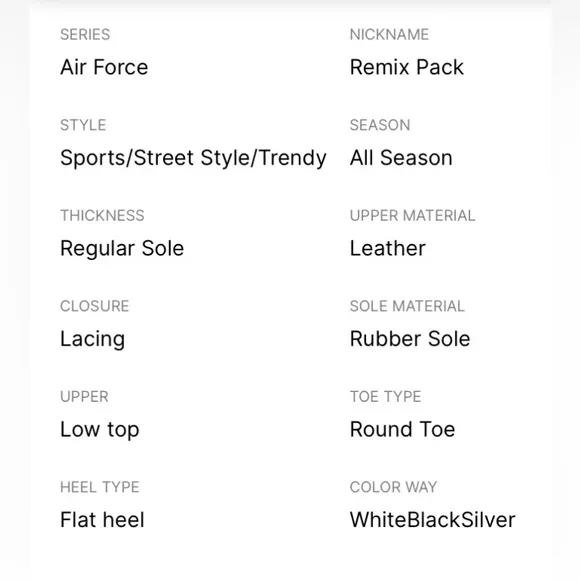Screen dimensions: 580x580
Task: Click the HEEL TYPE label
Action: pyautogui.click(x=100, y=487)
